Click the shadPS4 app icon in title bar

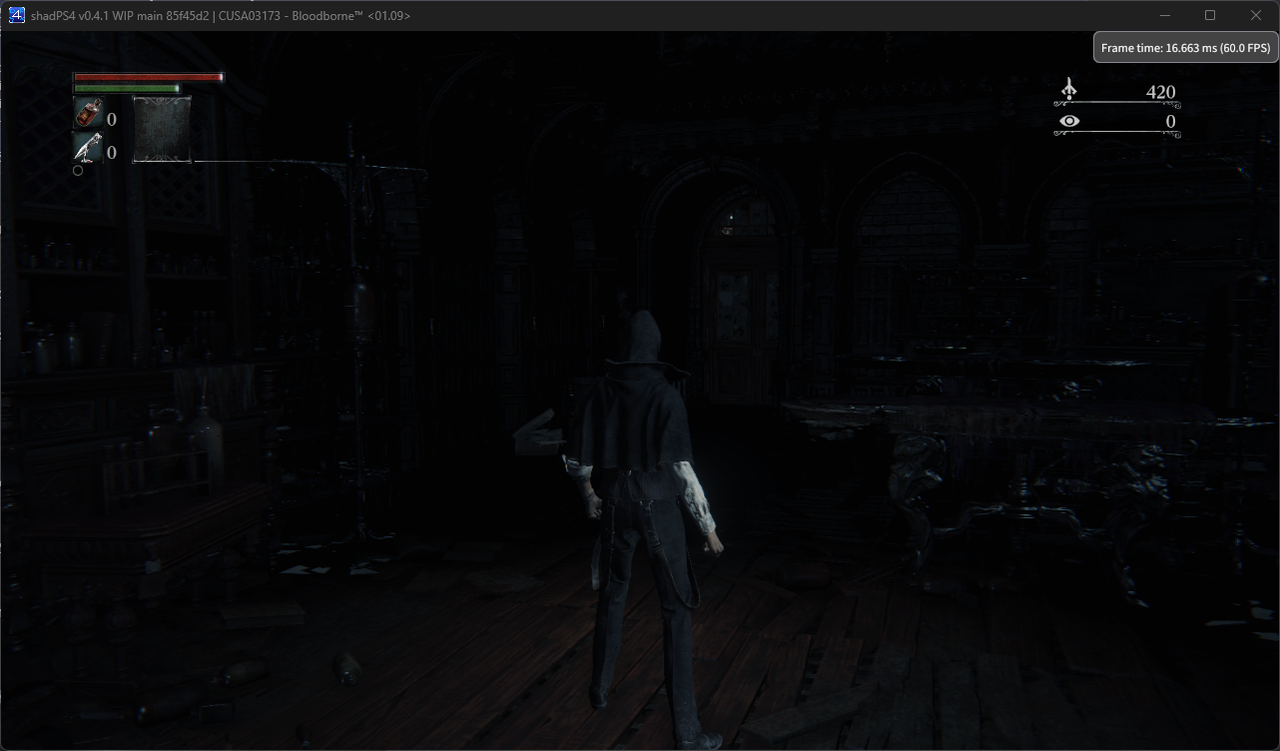point(16,15)
